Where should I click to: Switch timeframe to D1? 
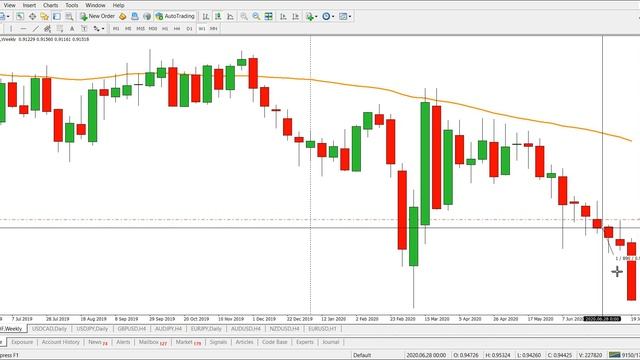coord(189,29)
